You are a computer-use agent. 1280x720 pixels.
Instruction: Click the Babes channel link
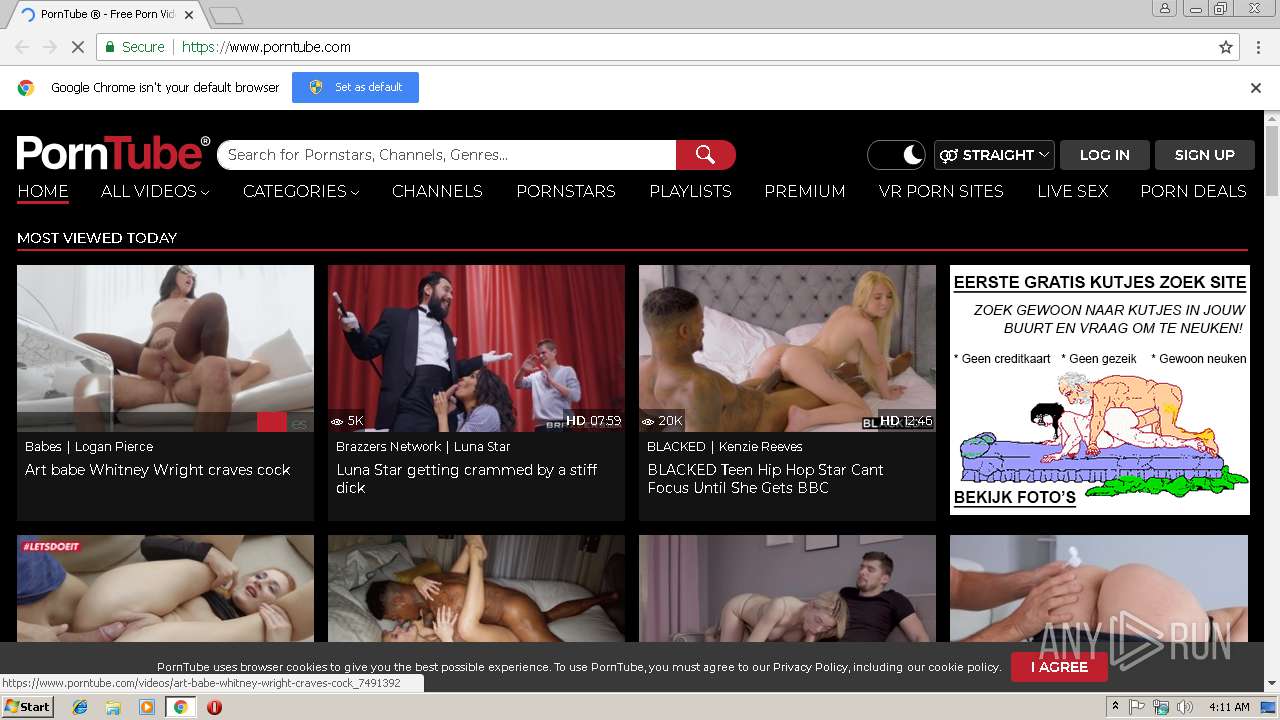(43, 447)
